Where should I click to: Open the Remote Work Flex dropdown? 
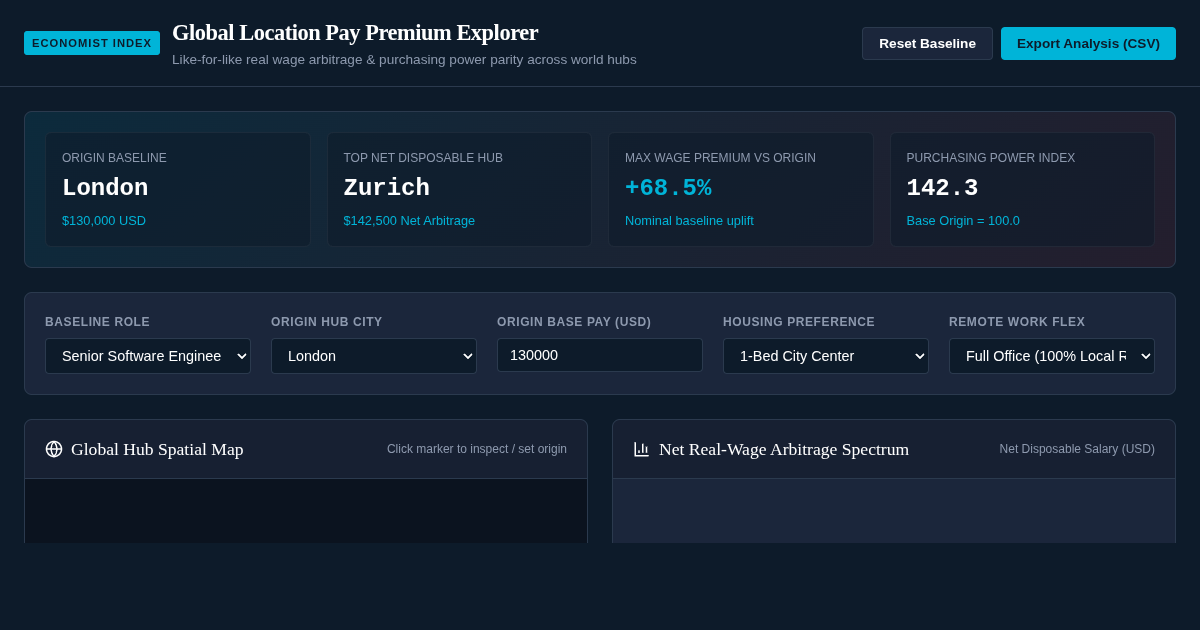(1052, 356)
